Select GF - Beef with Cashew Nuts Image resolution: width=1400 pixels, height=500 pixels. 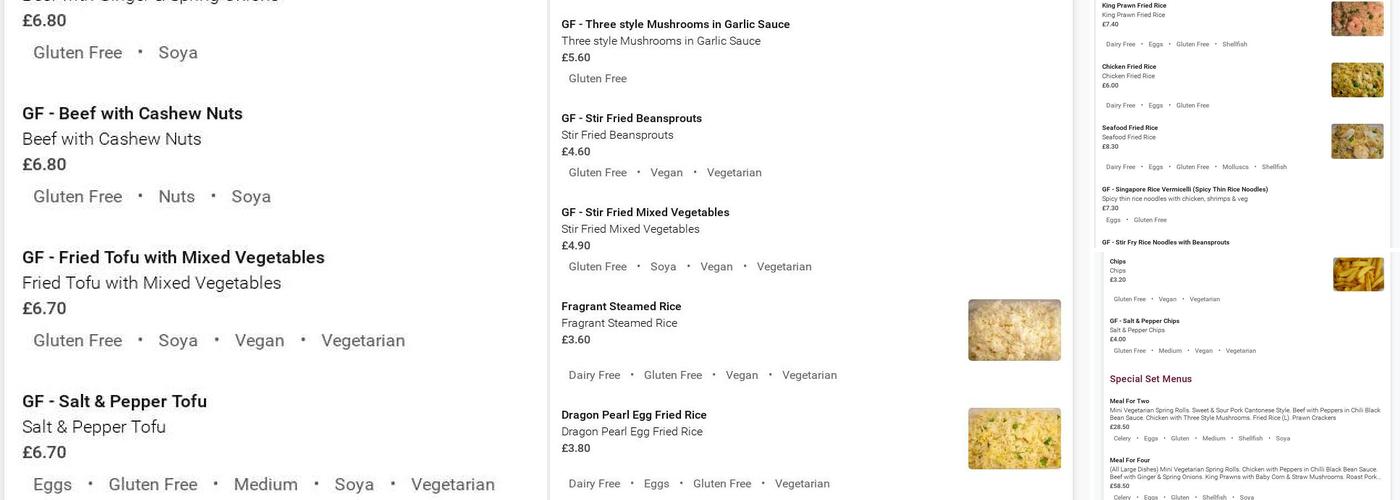point(132,113)
